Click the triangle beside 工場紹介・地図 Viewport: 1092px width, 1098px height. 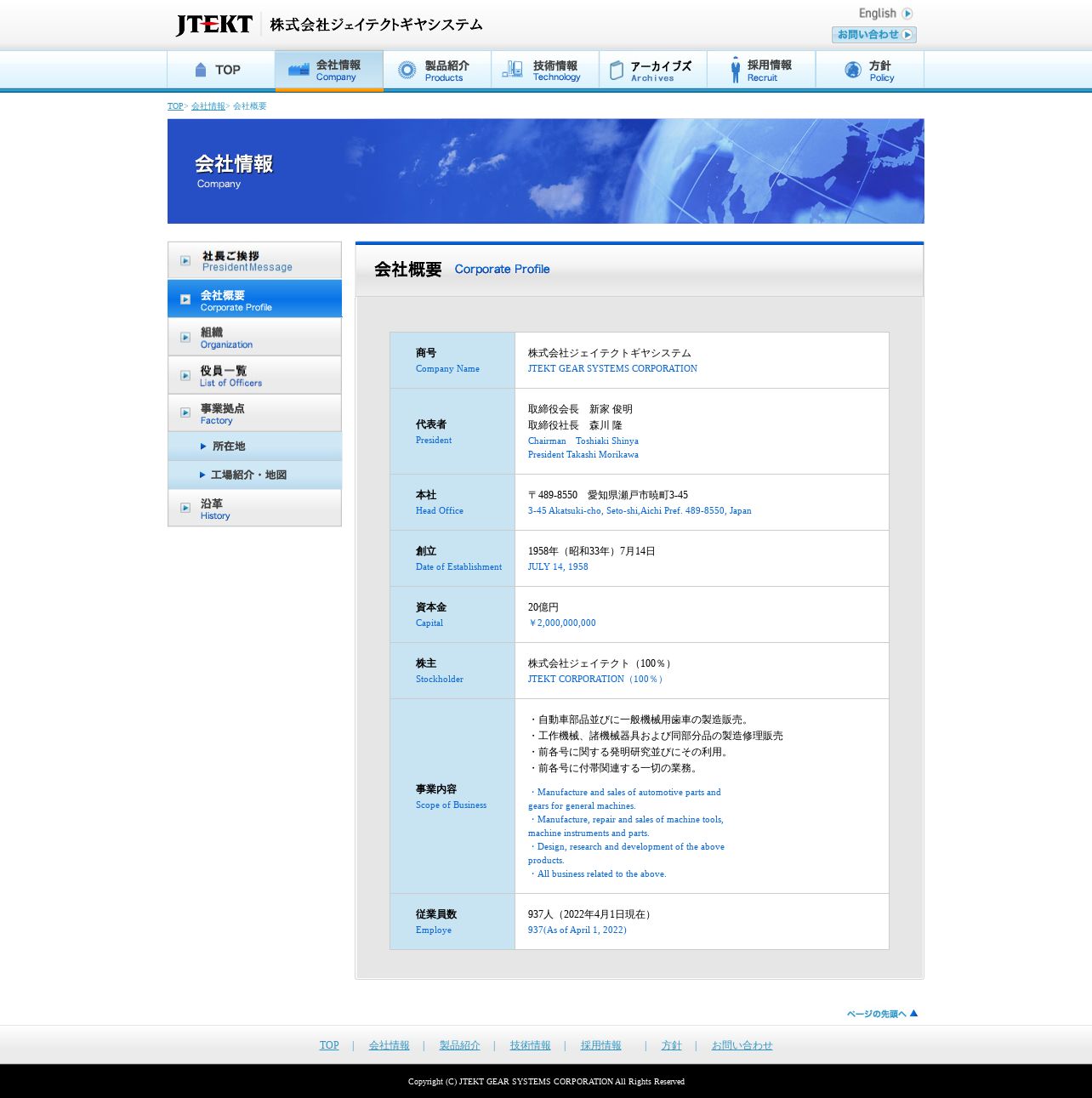tap(202, 475)
